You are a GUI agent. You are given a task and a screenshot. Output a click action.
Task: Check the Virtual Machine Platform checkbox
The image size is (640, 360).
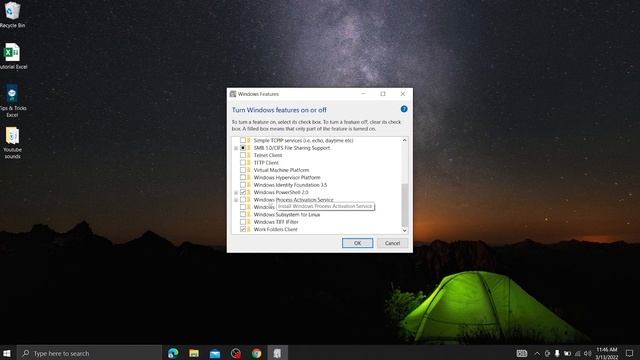(243, 170)
